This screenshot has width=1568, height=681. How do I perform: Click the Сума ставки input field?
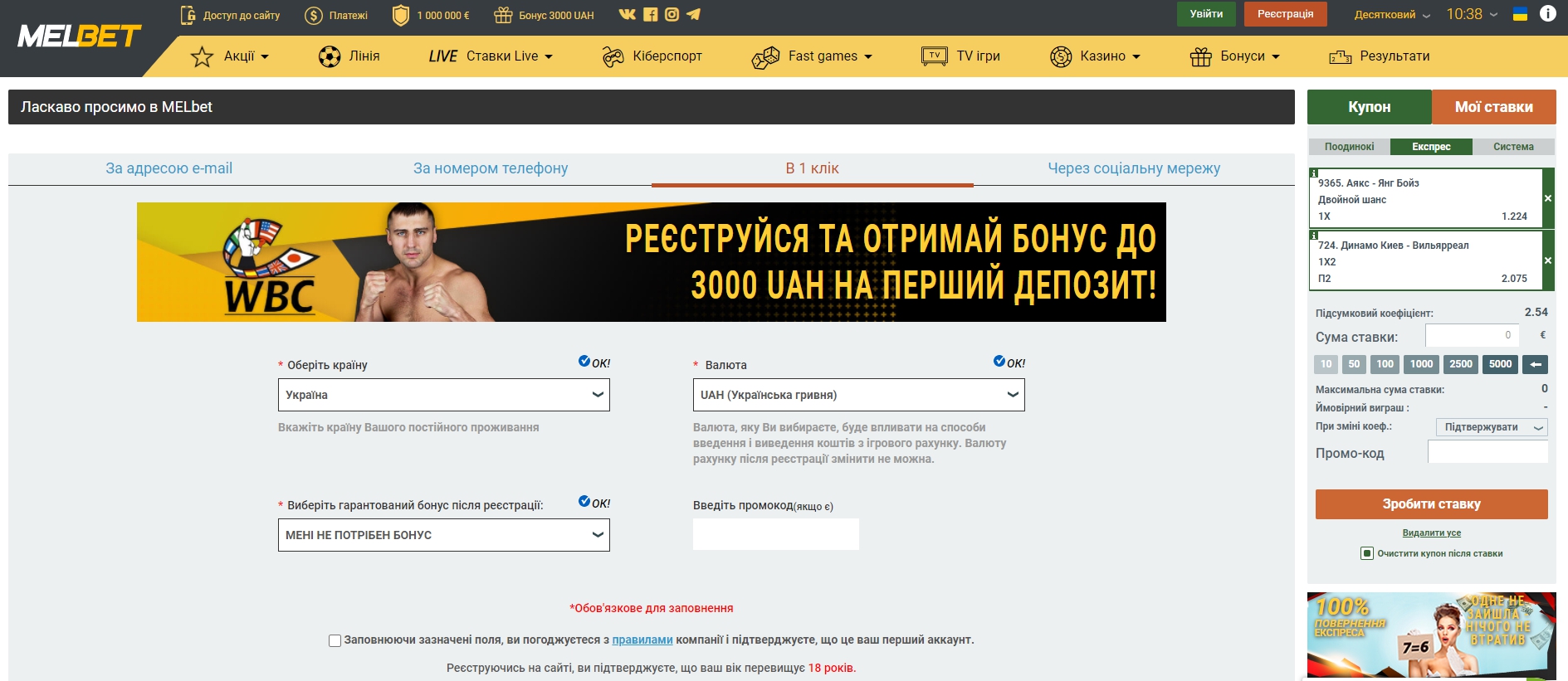pos(1472,335)
